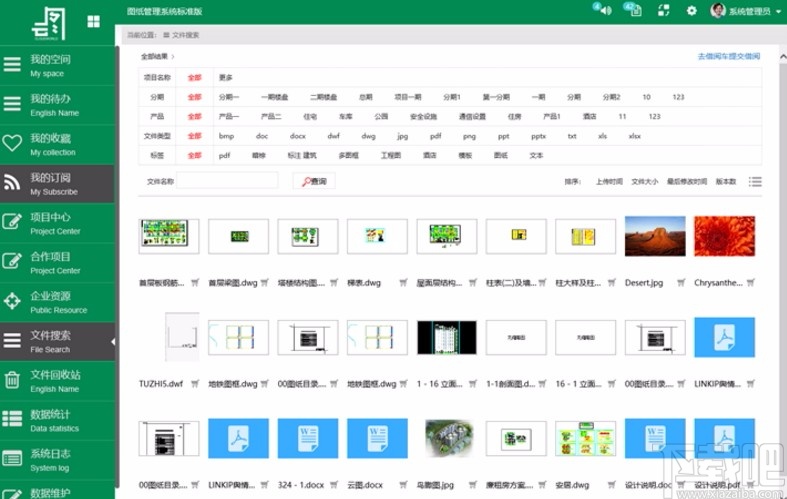Filter file type by xlsx
This screenshot has width=787, height=499.
[x=634, y=136]
